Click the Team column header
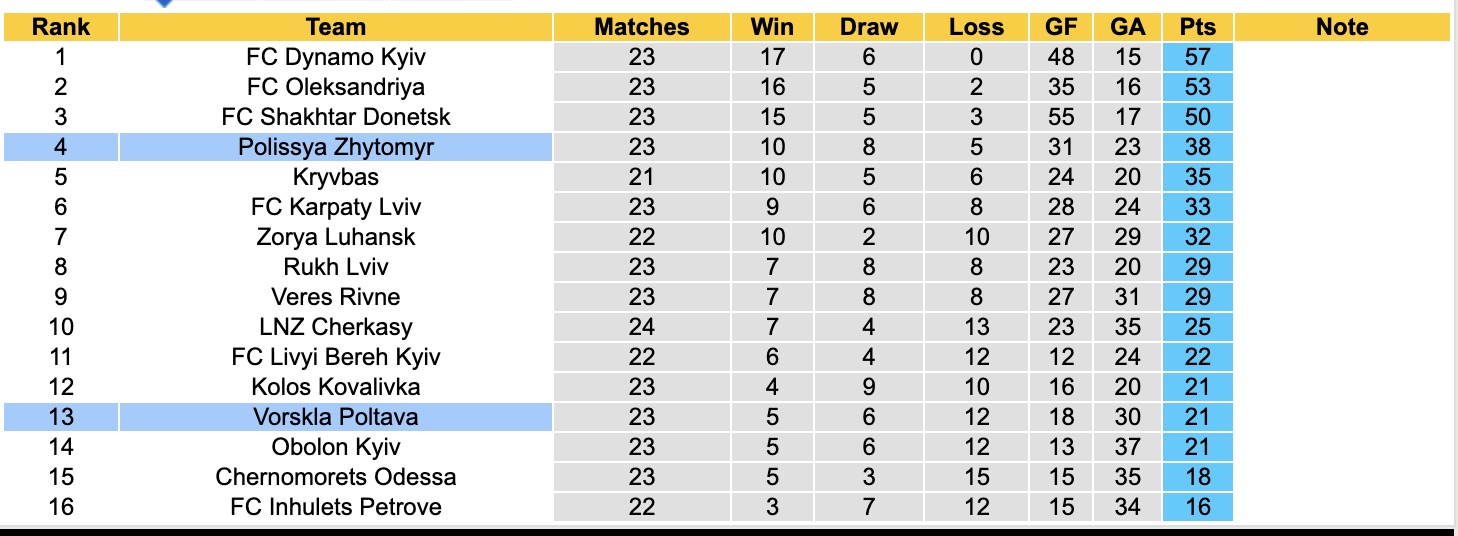This screenshot has width=1458, height=536. 336,27
